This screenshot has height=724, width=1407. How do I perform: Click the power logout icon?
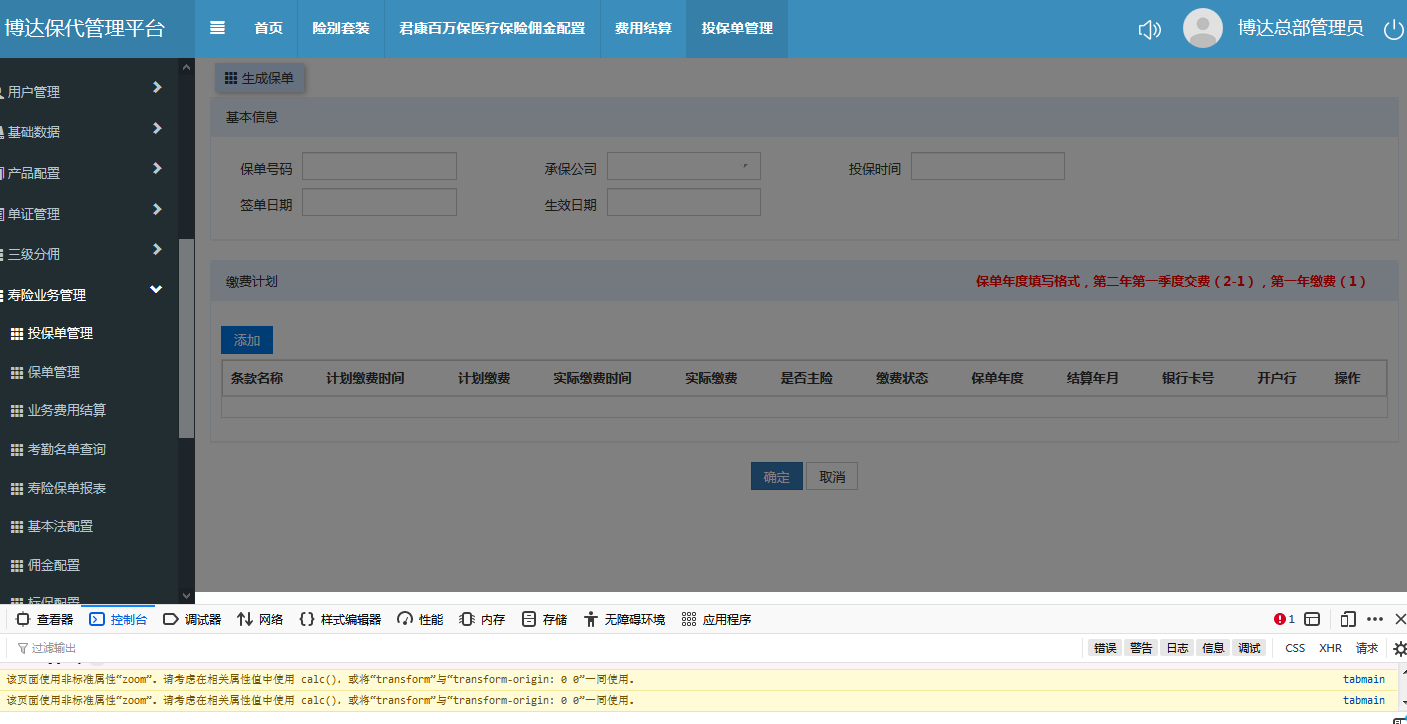(x=1393, y=29)
